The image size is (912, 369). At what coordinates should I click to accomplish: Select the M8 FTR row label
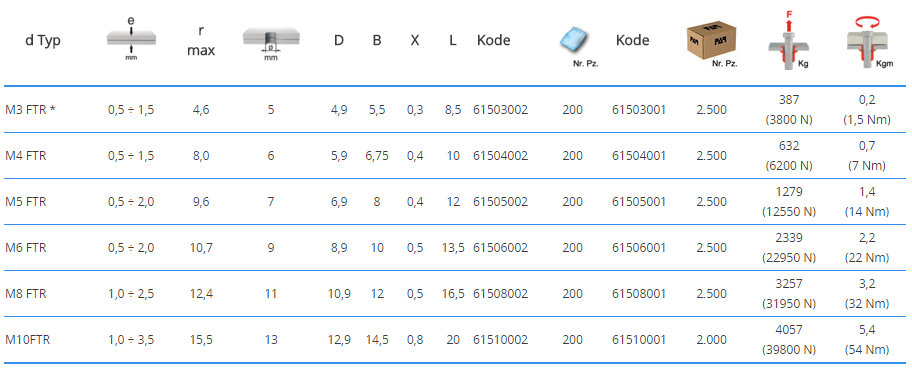point(26,293)
